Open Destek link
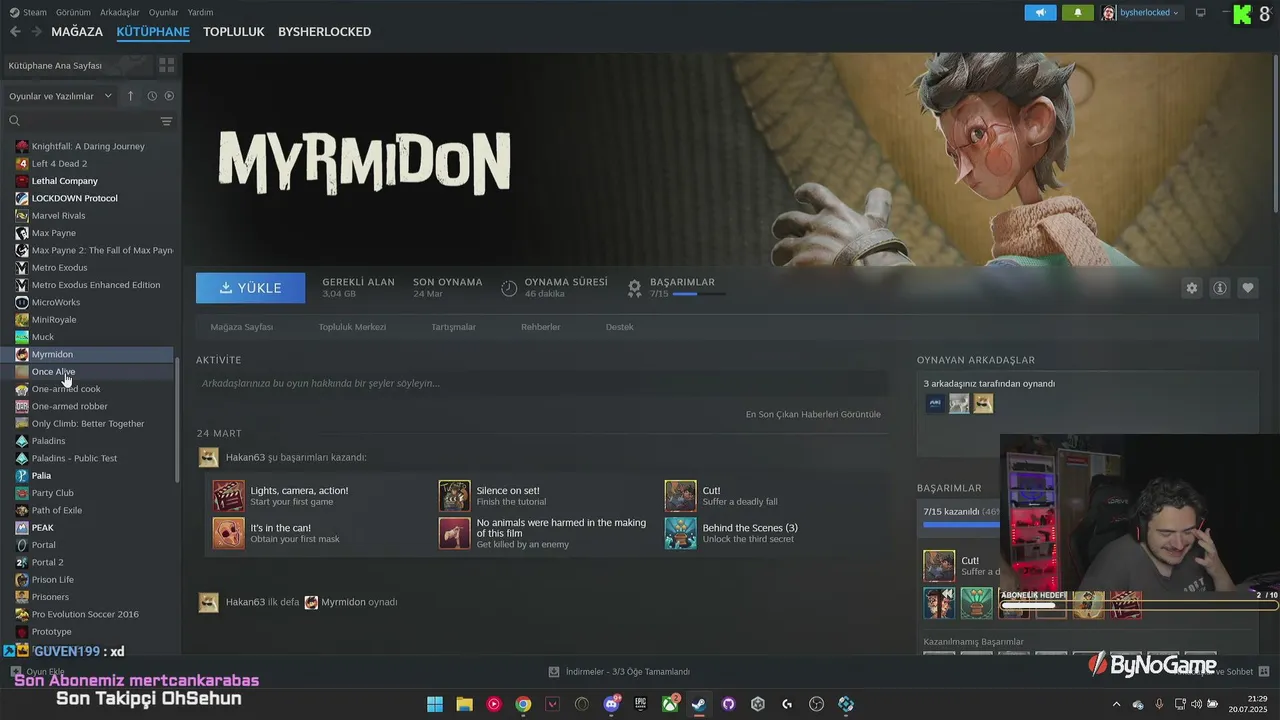The image size is (1280, 720). pyautogui.click(x=619, y=327)
